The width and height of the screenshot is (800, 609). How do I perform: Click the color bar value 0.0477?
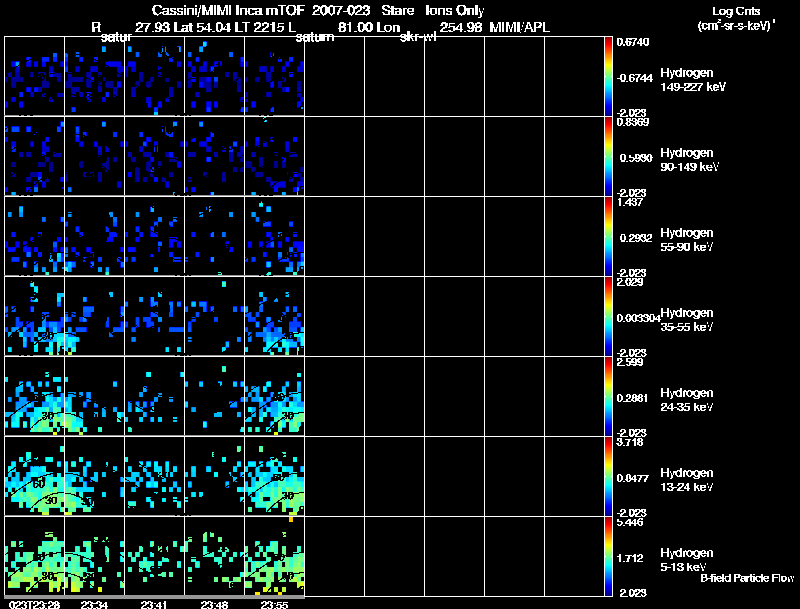[x=633, y=478]
